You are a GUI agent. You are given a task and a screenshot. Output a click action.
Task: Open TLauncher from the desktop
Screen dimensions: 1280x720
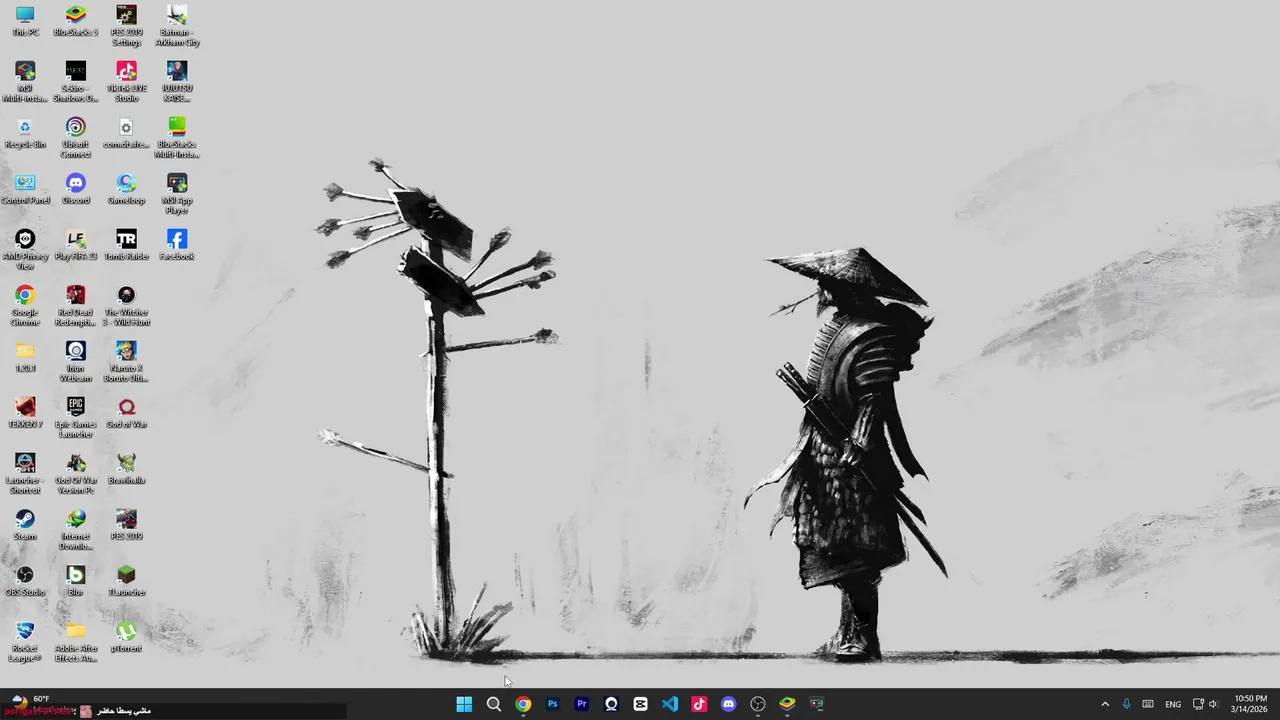click(x=126, y=581)
